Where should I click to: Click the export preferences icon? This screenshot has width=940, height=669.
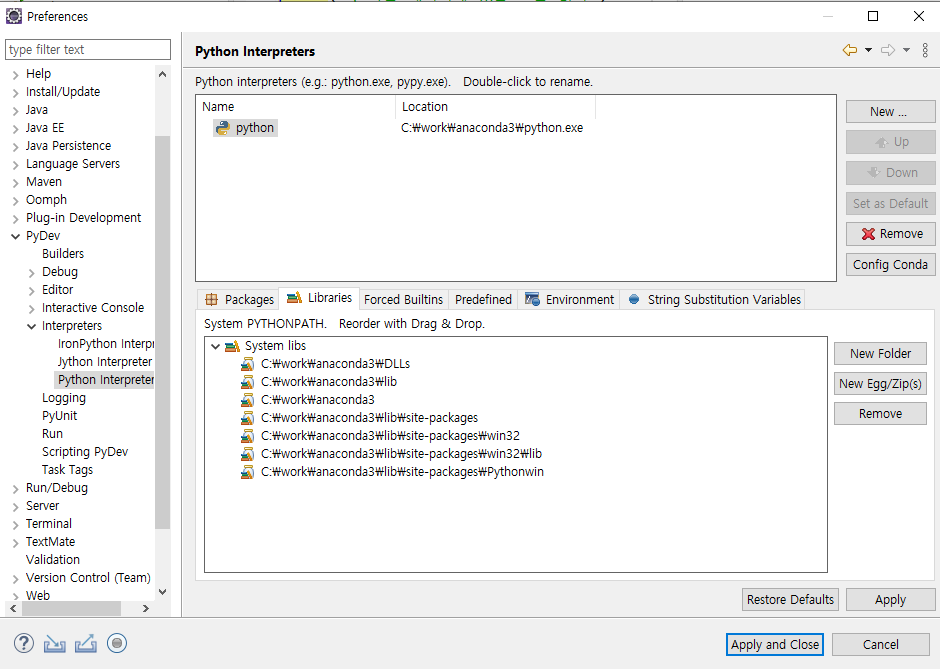(86, 644)
